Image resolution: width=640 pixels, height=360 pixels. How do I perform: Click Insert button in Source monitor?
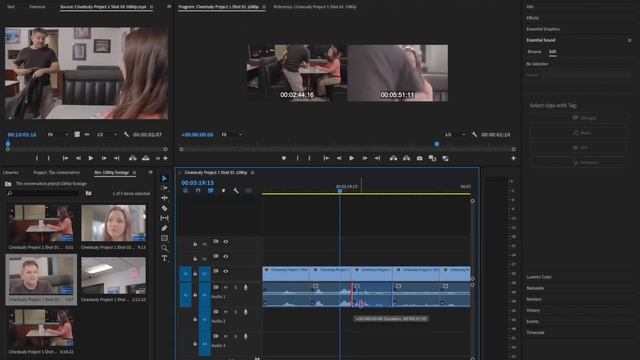133,158
